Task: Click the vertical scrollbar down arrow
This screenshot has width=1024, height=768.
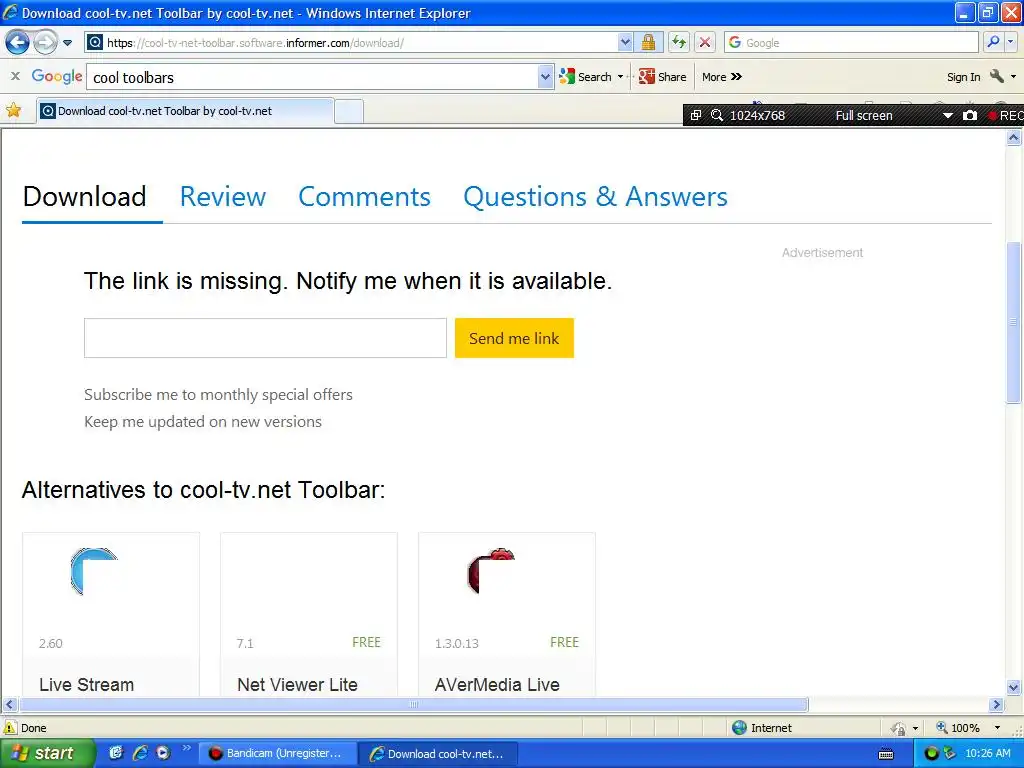Action: (x=1014, y=687)
